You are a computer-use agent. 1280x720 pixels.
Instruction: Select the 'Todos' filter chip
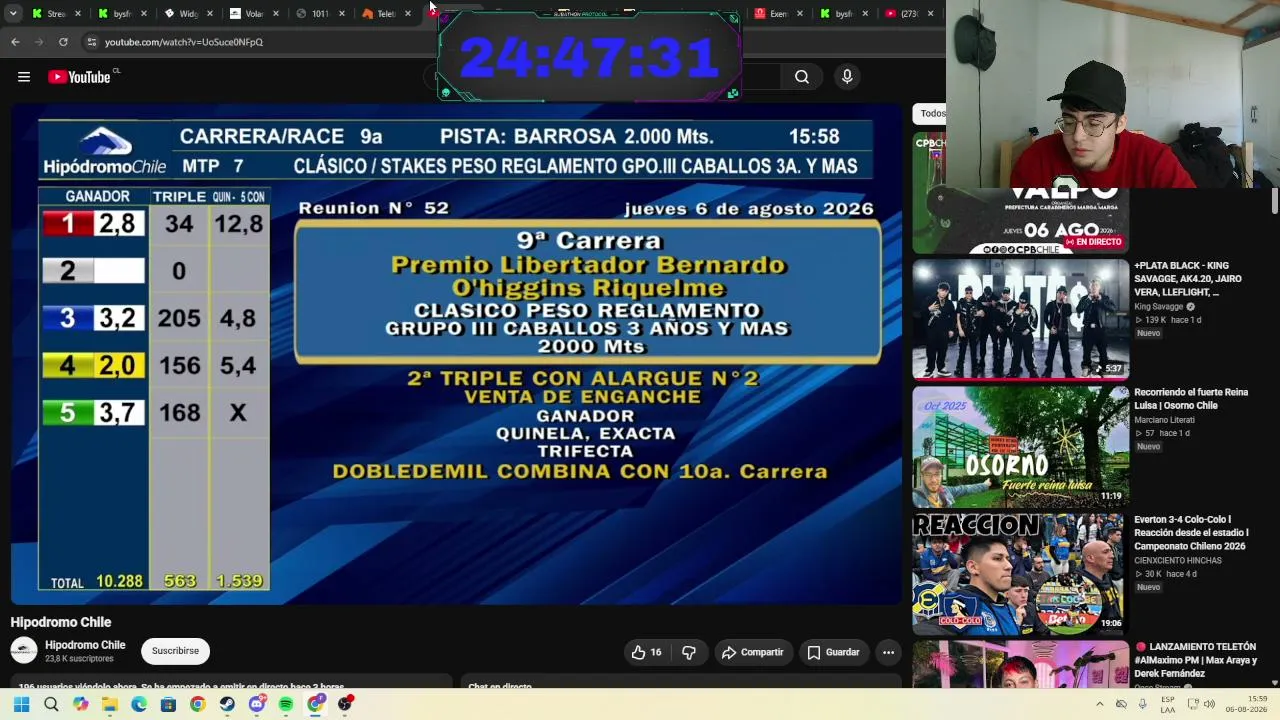[x=931, y=114]
